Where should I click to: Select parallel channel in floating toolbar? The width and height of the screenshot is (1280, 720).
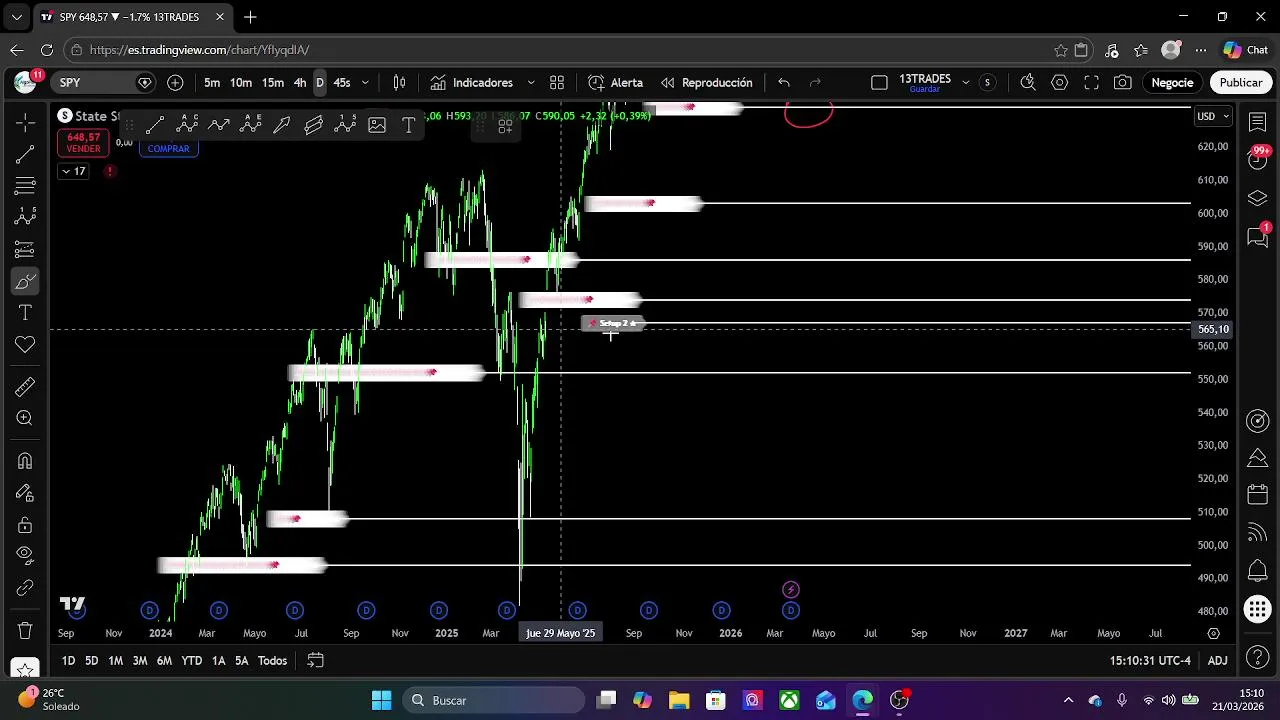click(x=314, y=125)
